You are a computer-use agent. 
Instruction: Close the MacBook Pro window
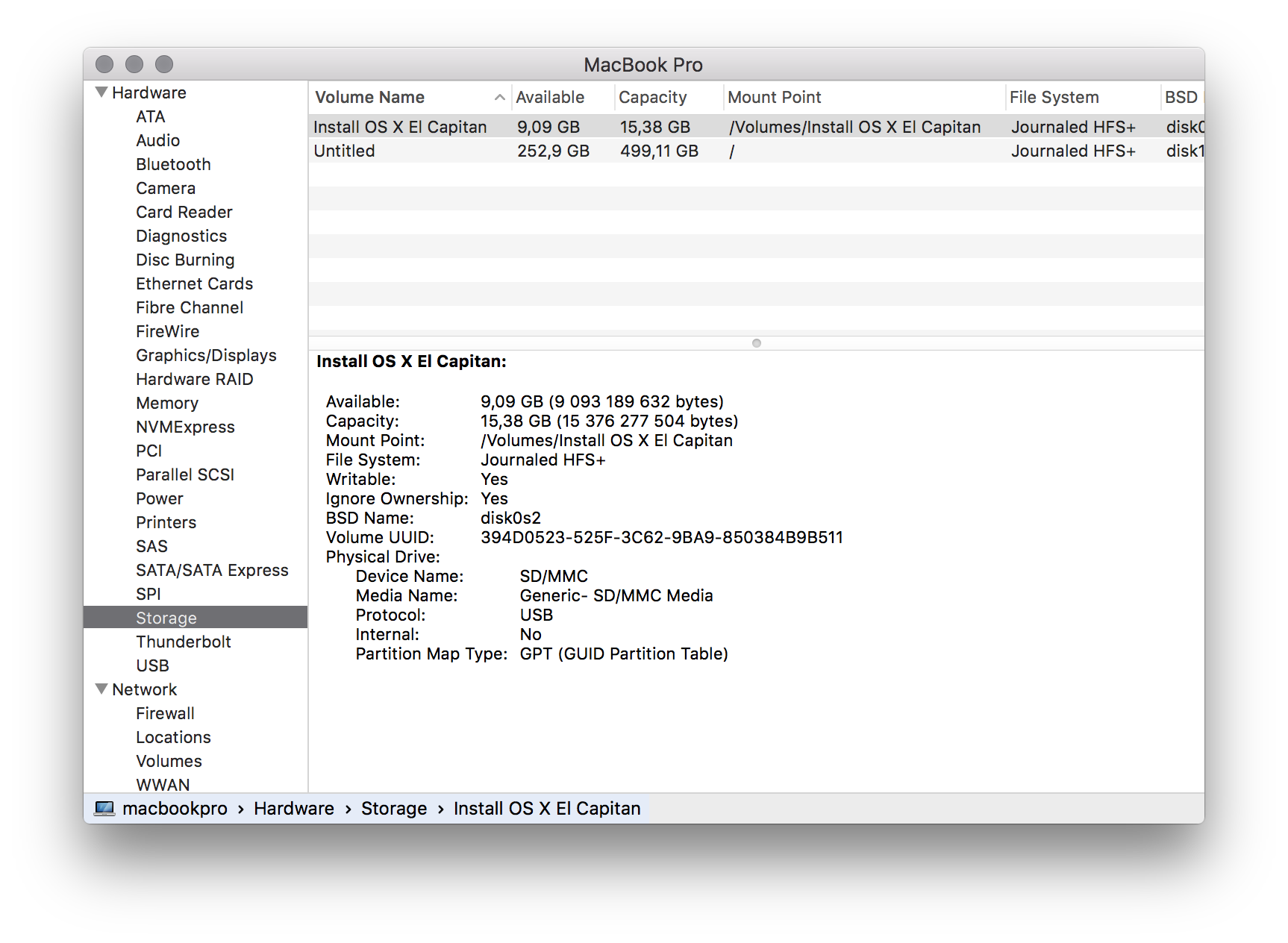104,64
